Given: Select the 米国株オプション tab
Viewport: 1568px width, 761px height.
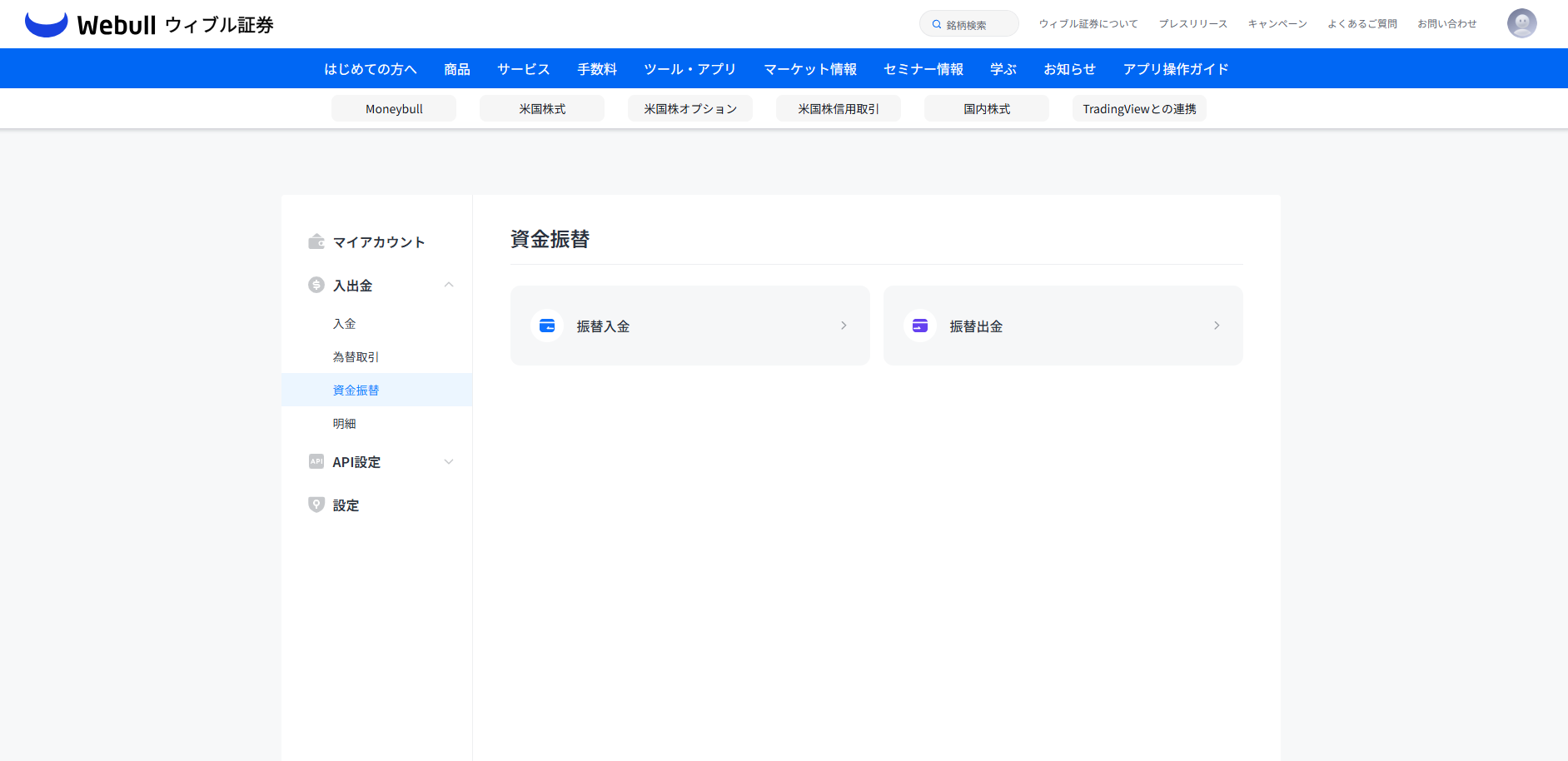Looking at the screenshot, I should pos(690,109).
